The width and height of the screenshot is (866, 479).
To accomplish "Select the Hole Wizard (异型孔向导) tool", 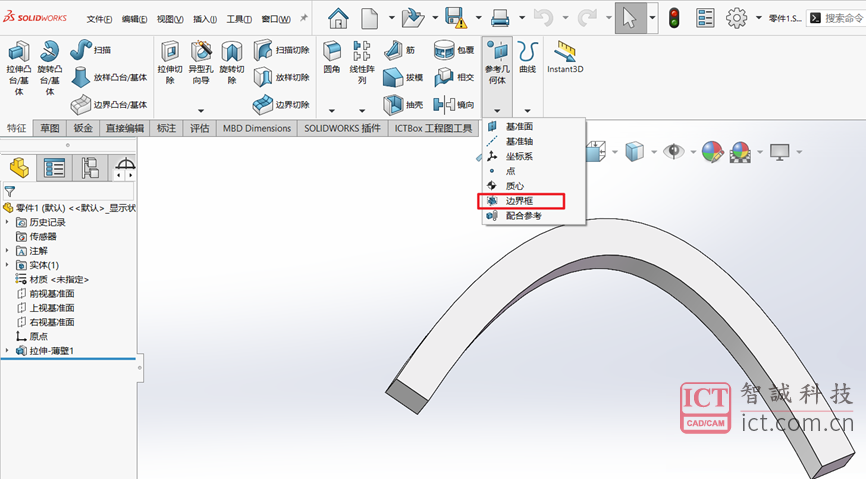I will 201,66.
